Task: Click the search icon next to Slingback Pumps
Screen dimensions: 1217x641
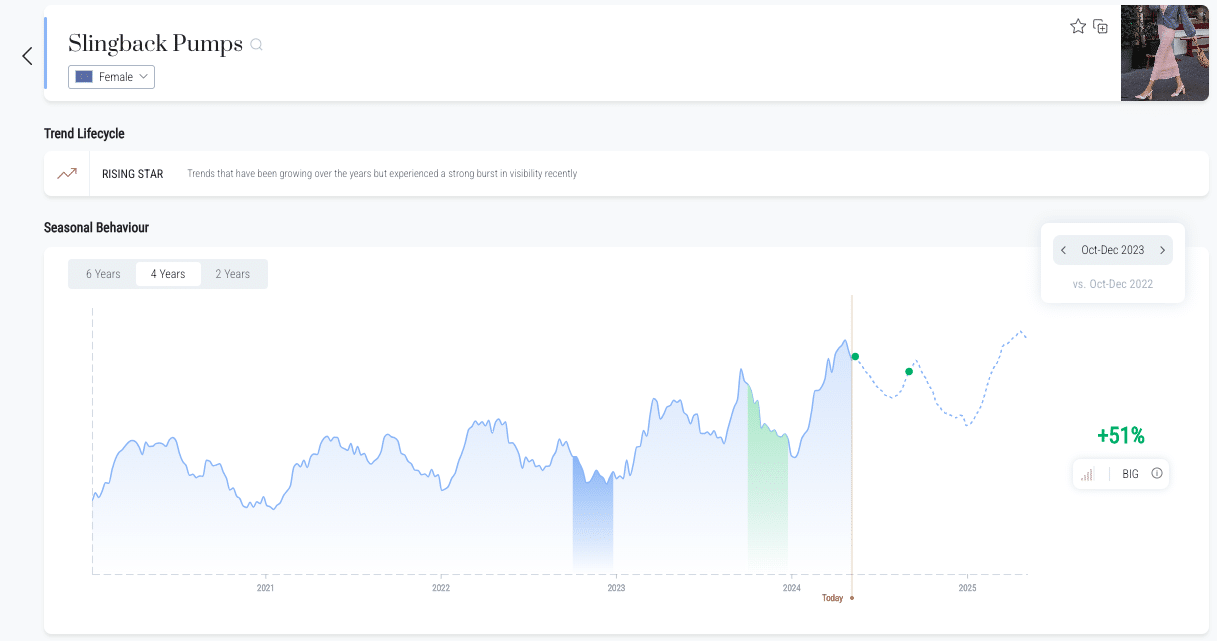Action: (x=256, y=45)
